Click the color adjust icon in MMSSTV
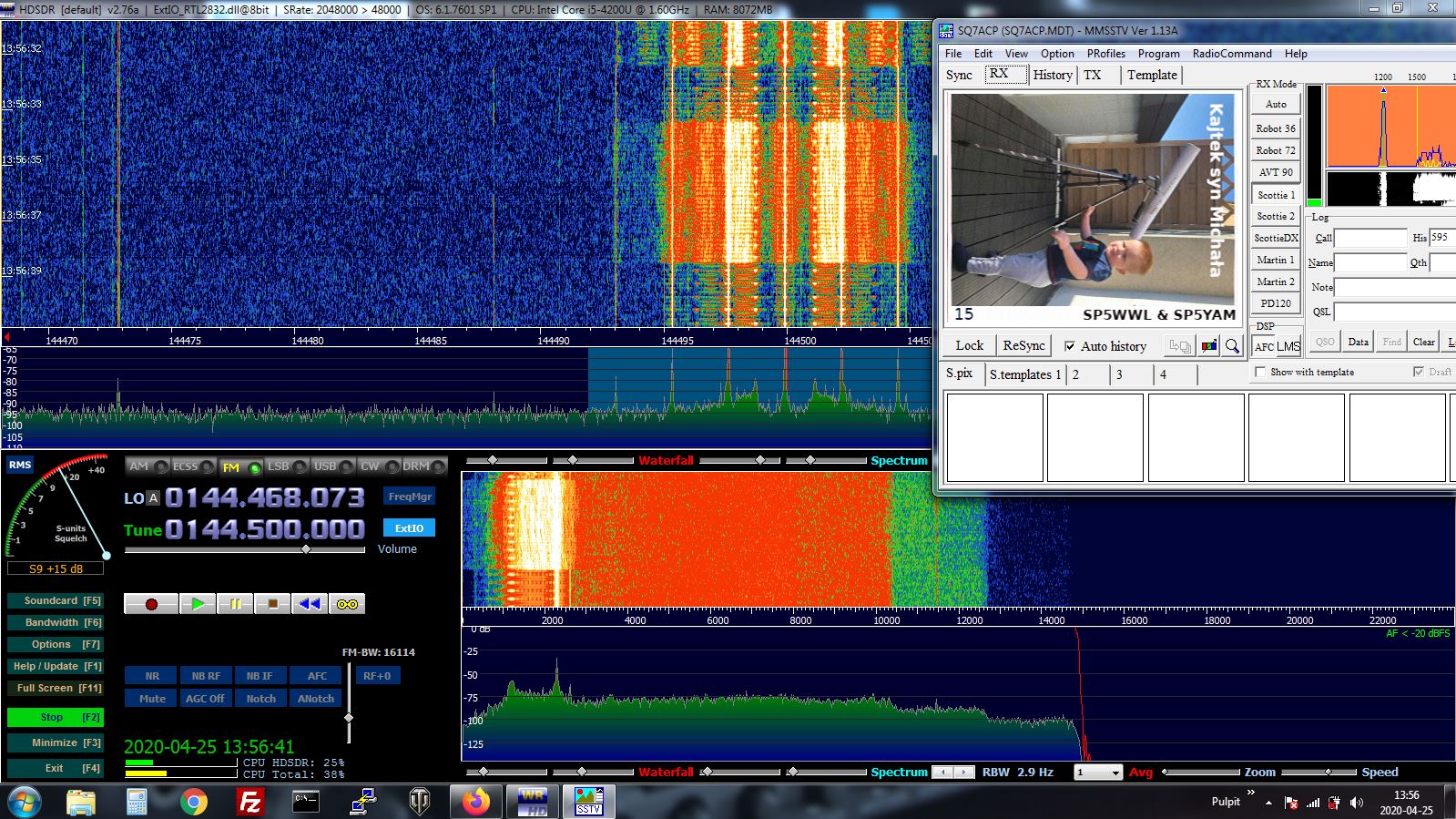1456x819 pixels. pos(1208,346)
